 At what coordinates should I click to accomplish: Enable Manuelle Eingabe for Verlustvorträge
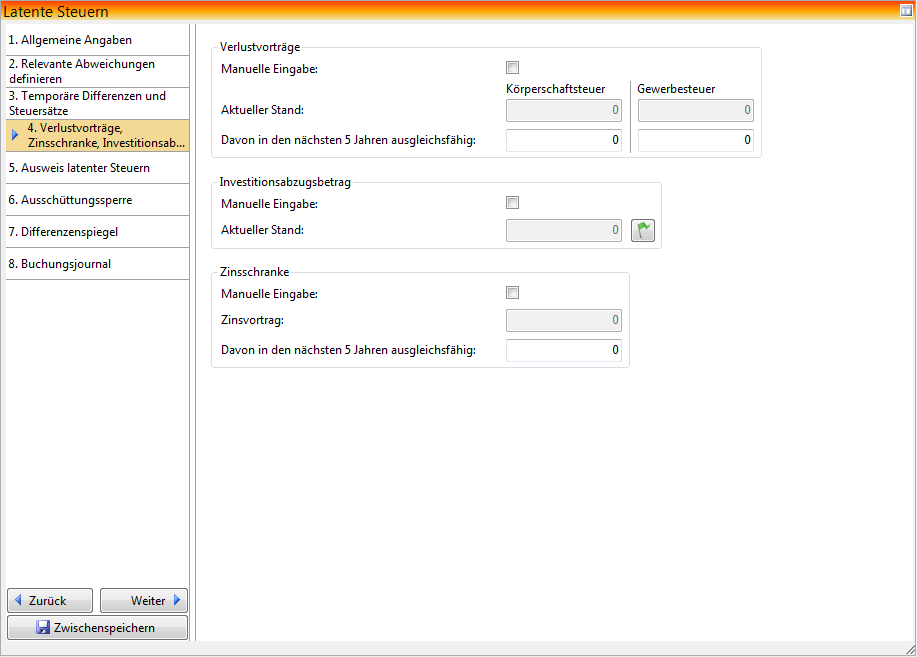pos(513,68)
